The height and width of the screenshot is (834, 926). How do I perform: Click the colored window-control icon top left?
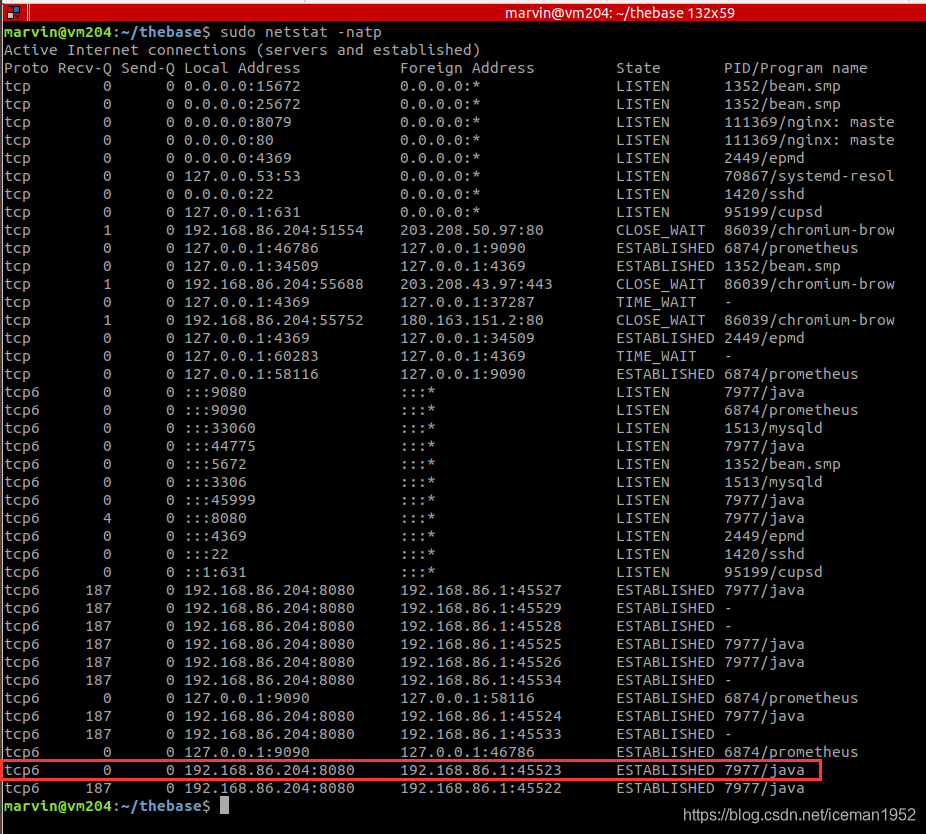point(11,10)
